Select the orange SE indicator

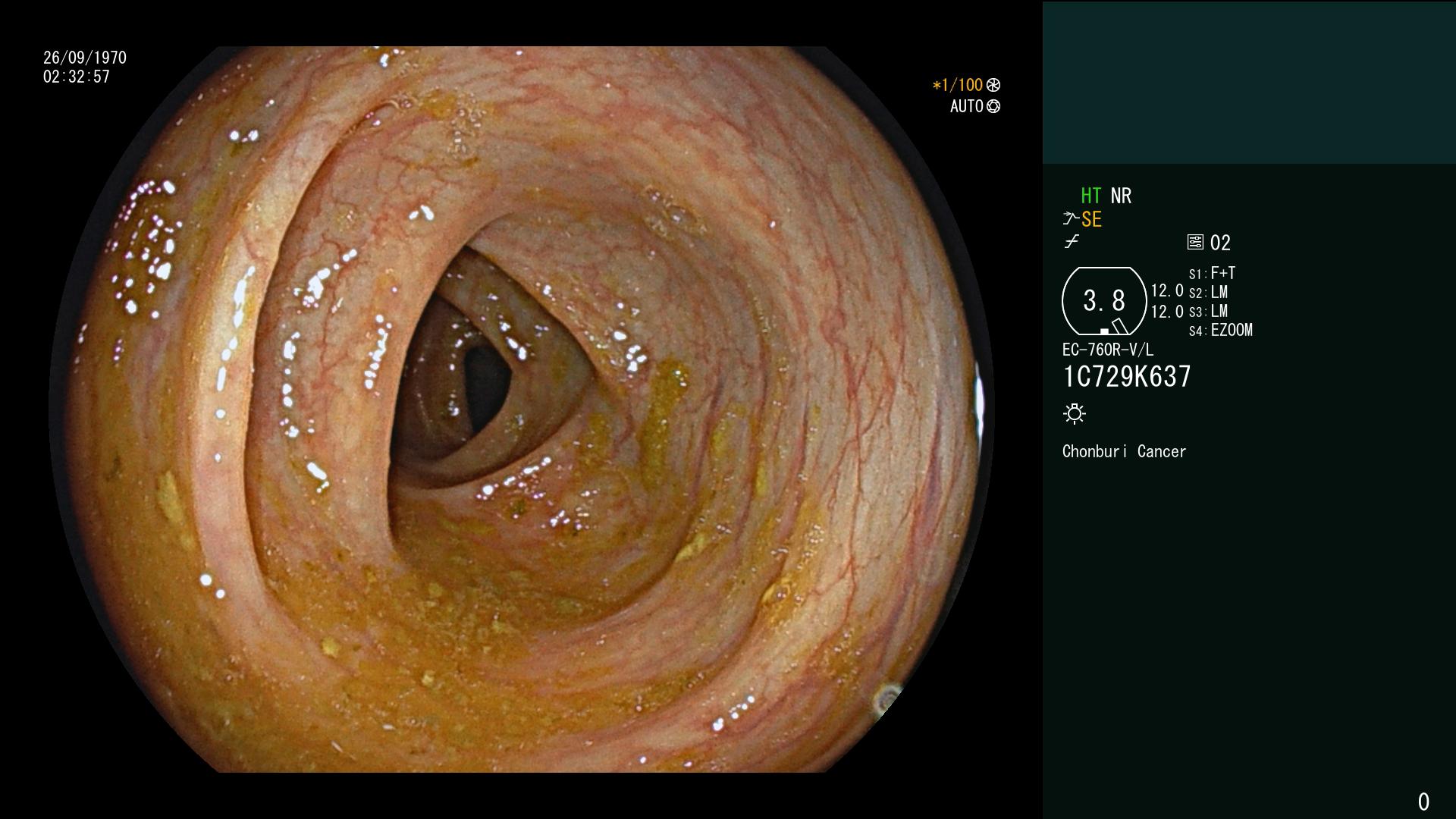tap(1091, 219)
